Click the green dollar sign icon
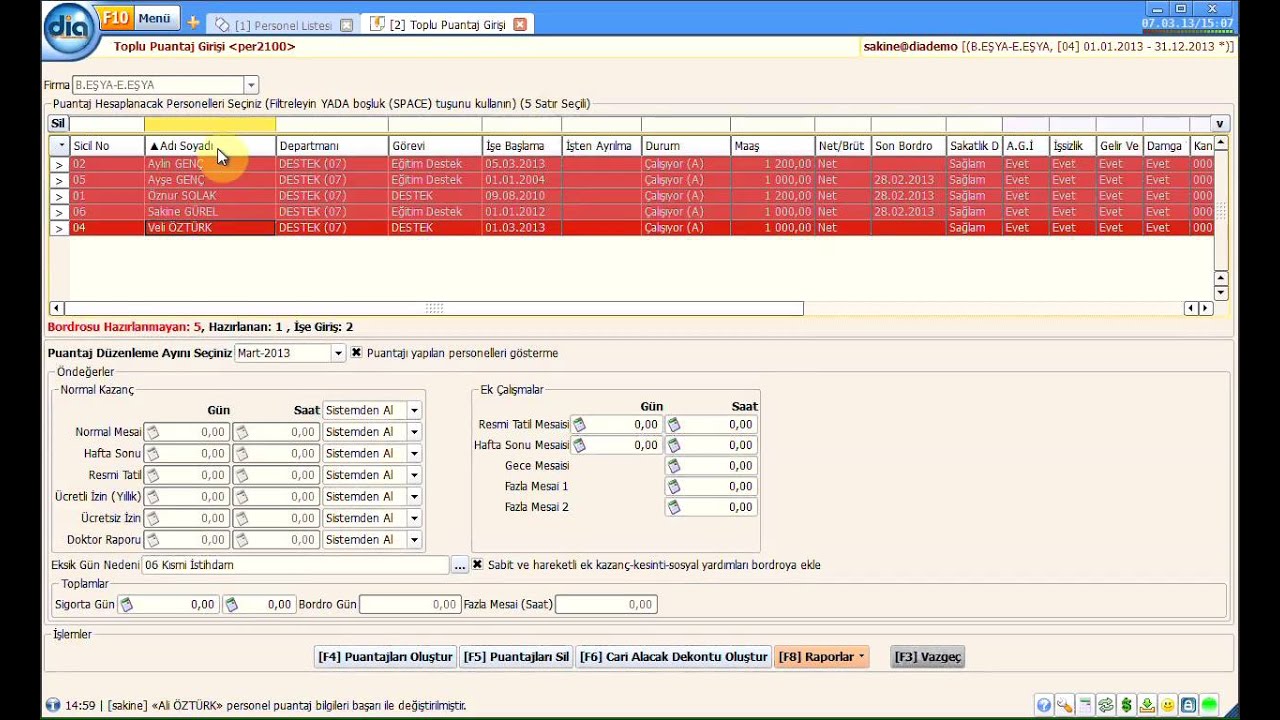The height and width of the screenshot is (720, 1280). [1127, 705]
